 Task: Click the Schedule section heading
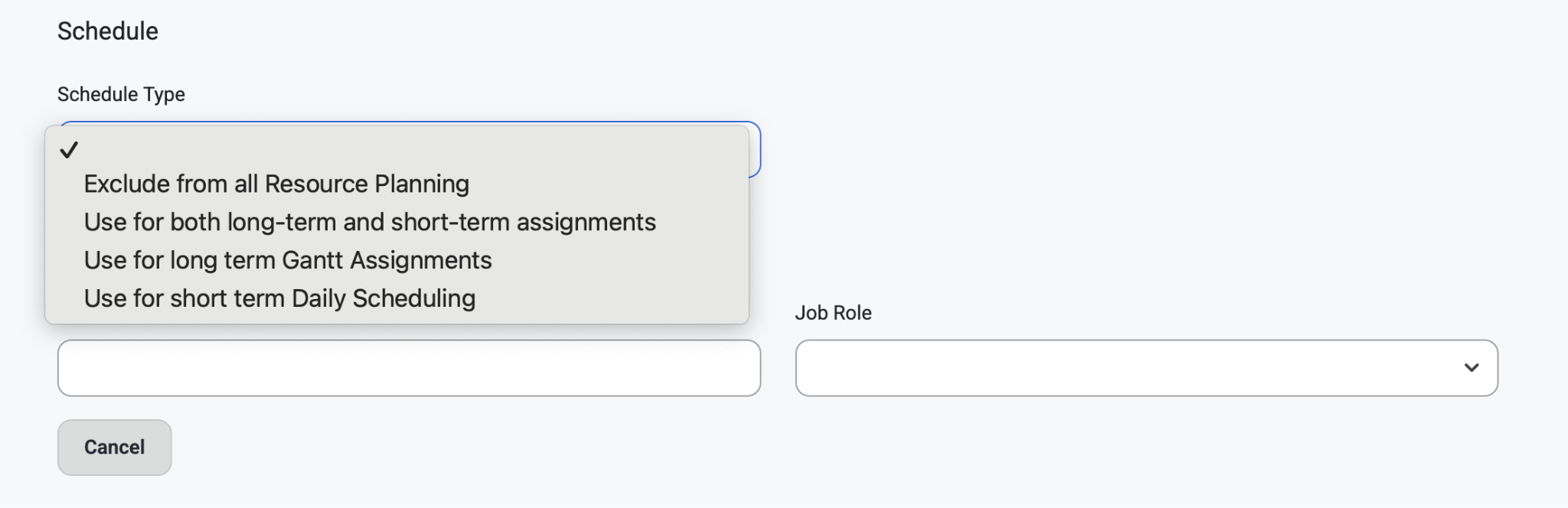(x=108, y=31)
